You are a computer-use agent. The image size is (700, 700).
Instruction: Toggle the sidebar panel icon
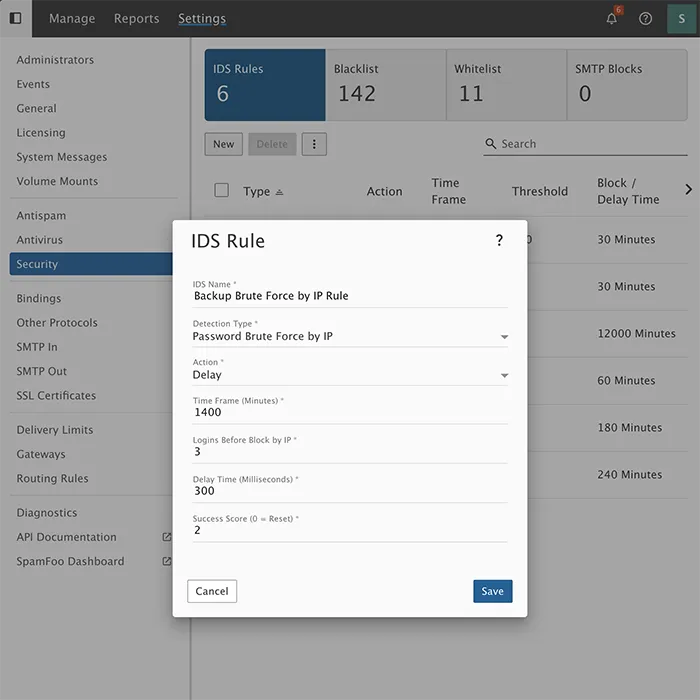(x=16, y=18)
